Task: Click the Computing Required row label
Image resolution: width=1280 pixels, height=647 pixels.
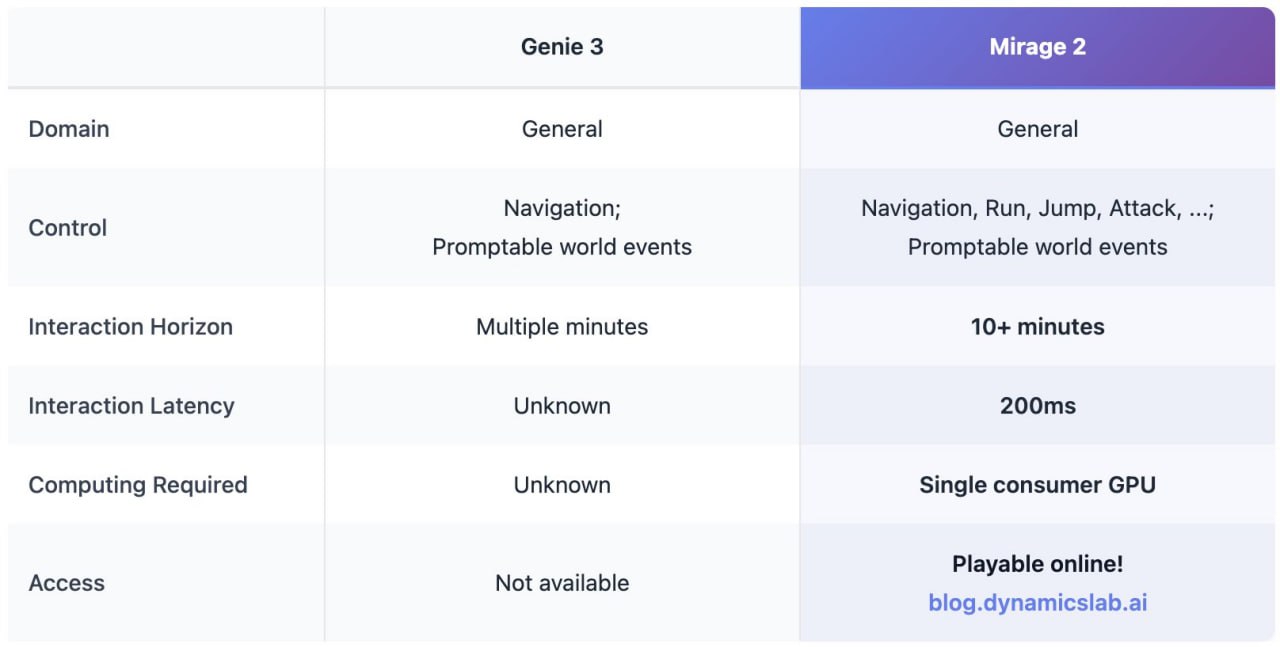Action: click(x=137, y=485)
